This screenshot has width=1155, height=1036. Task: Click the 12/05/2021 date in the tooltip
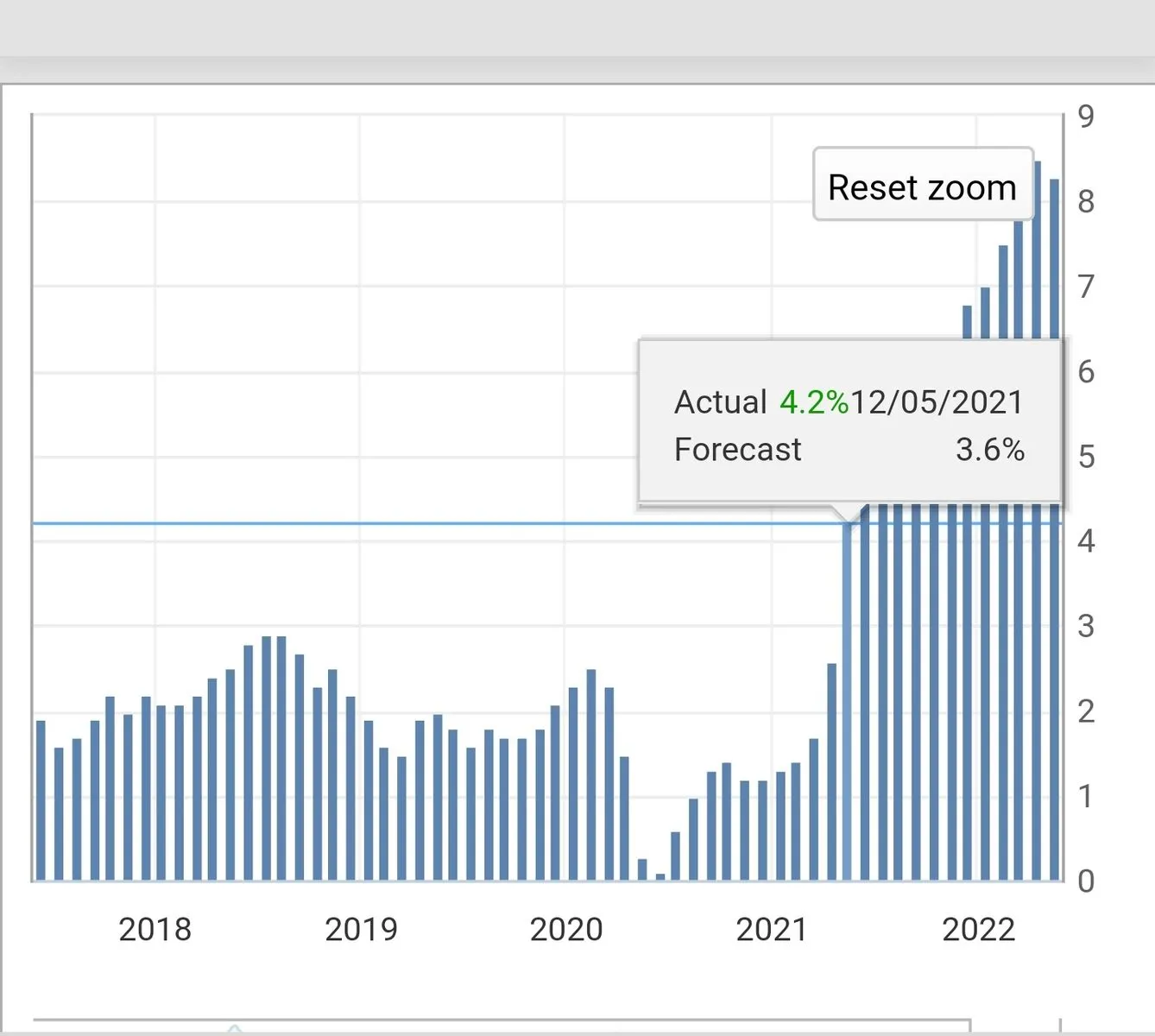pos(937,402)
